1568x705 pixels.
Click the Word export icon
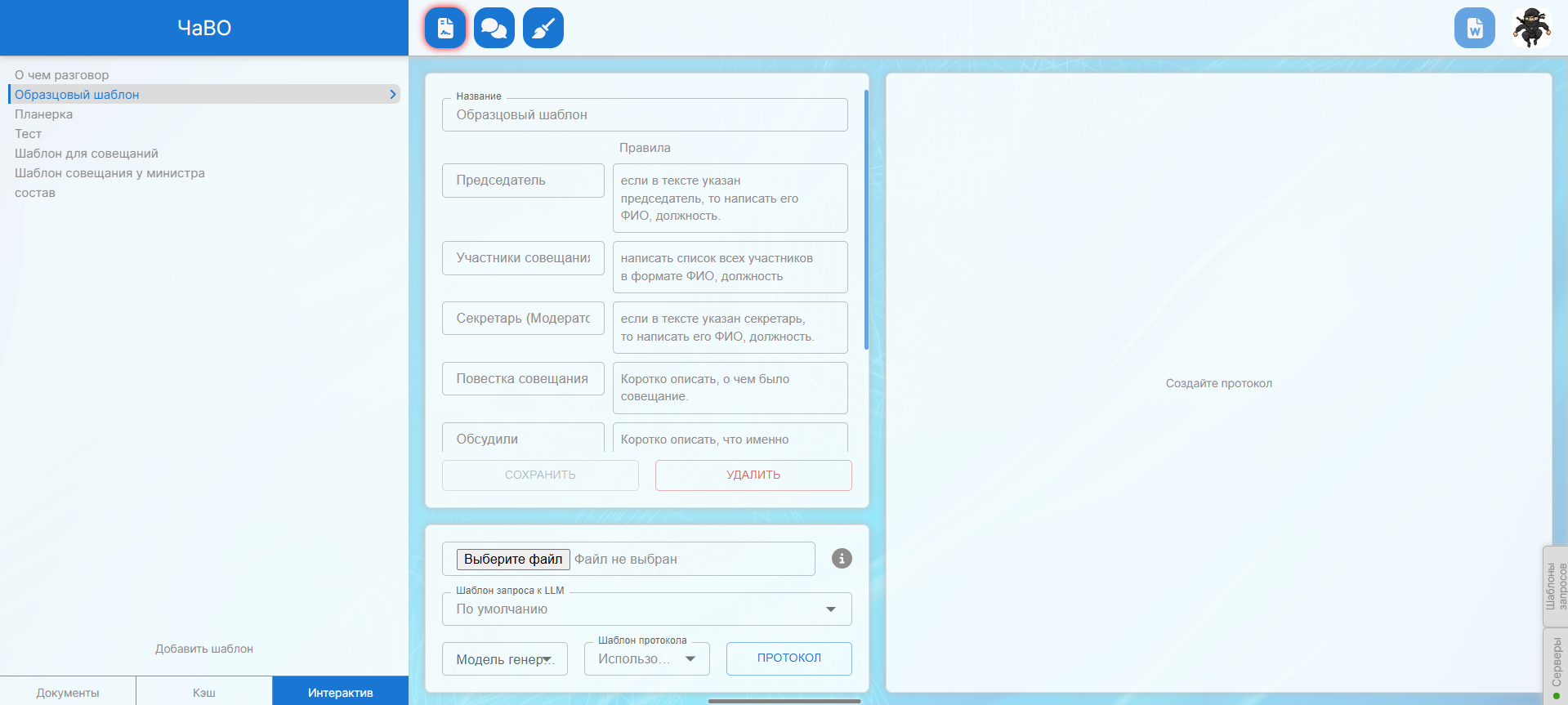tap(1474, 29)
